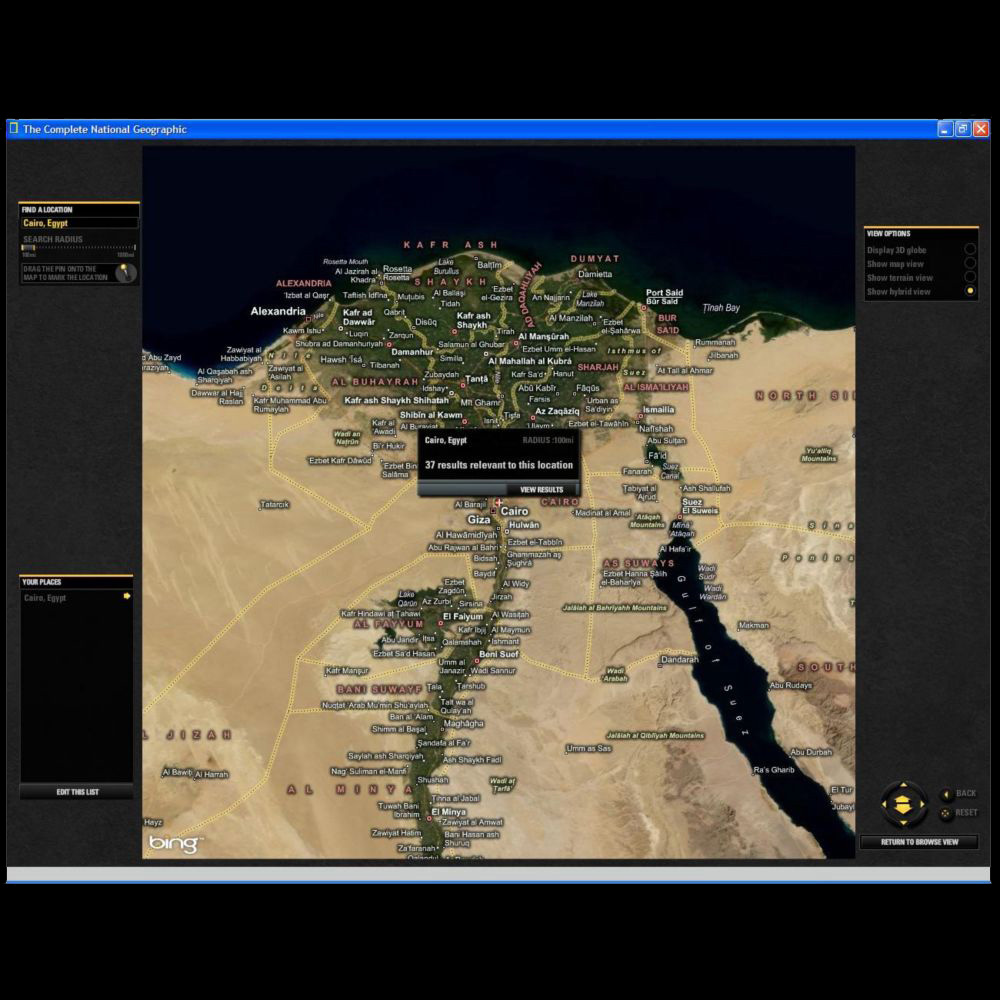Select the Display 3D globe option

969,250
